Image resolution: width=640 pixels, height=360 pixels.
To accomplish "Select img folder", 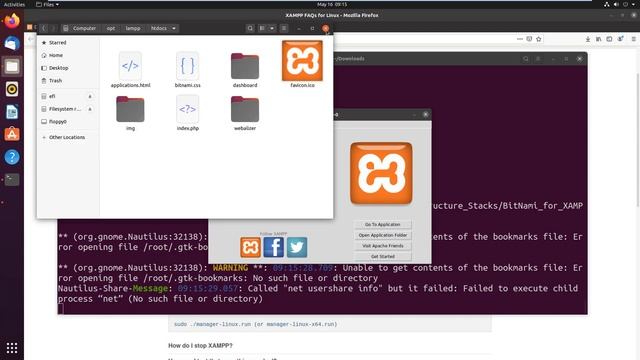I will [x=130, y=109].
